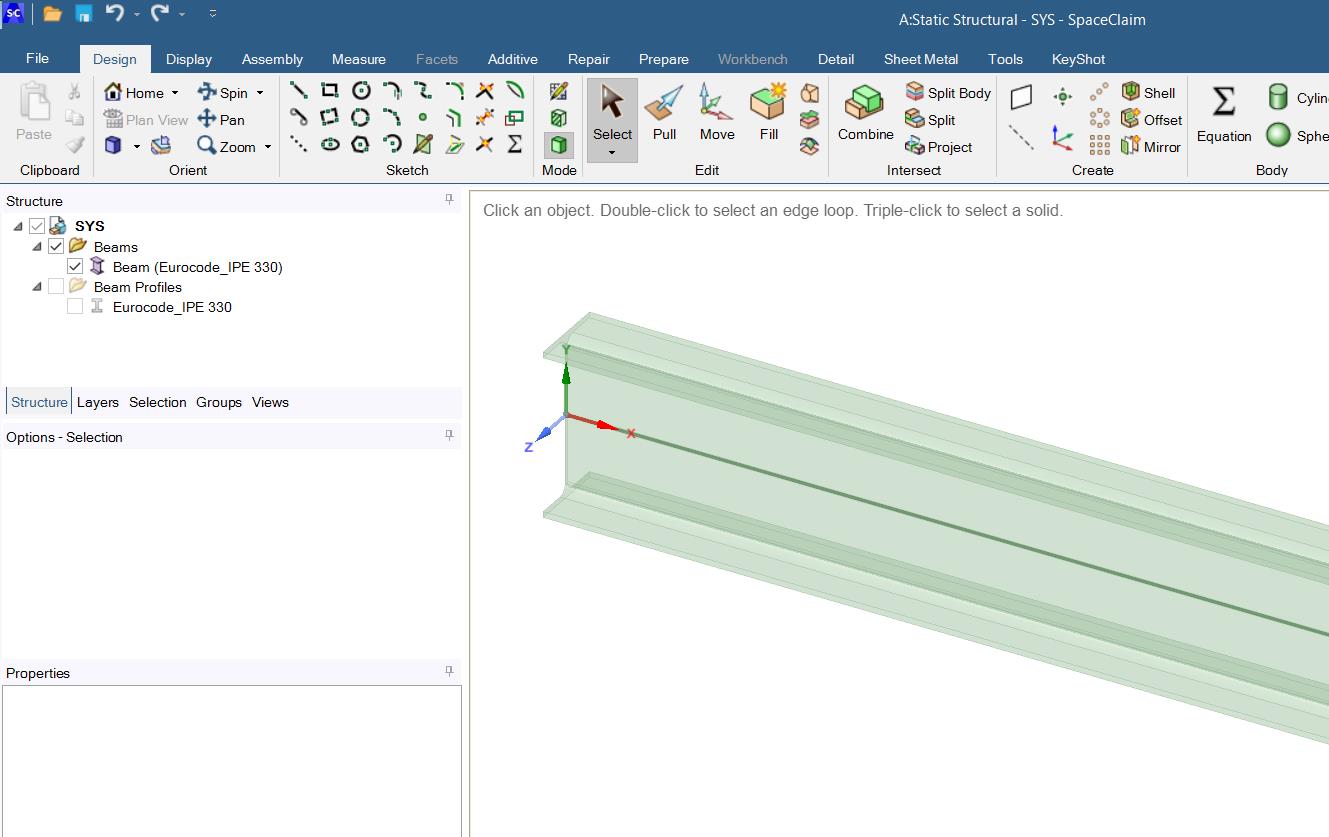
Task: Open the Sheet Metal ribbon tab
Action: (921, 59)
